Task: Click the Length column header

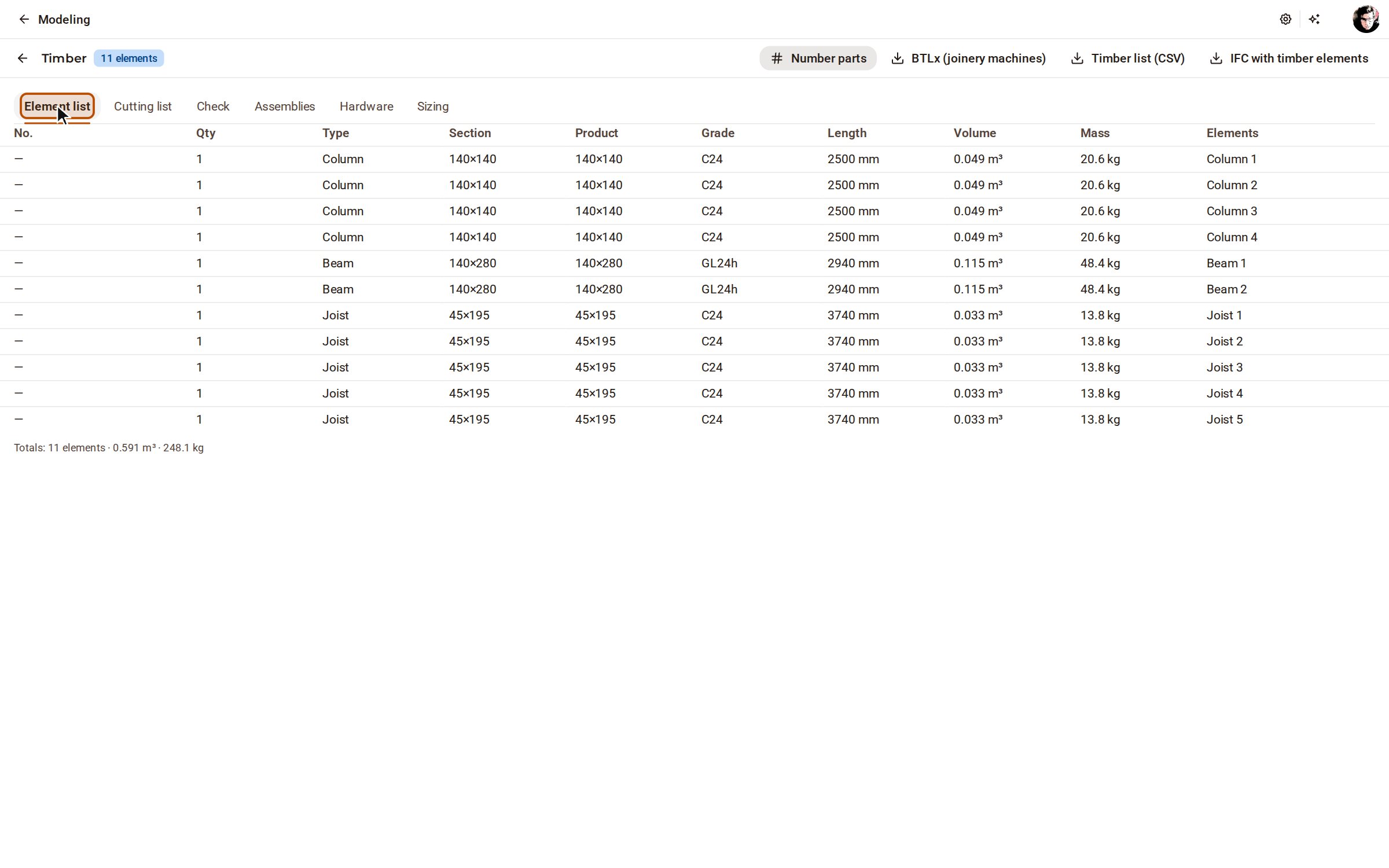Action: tap(847, 133)
